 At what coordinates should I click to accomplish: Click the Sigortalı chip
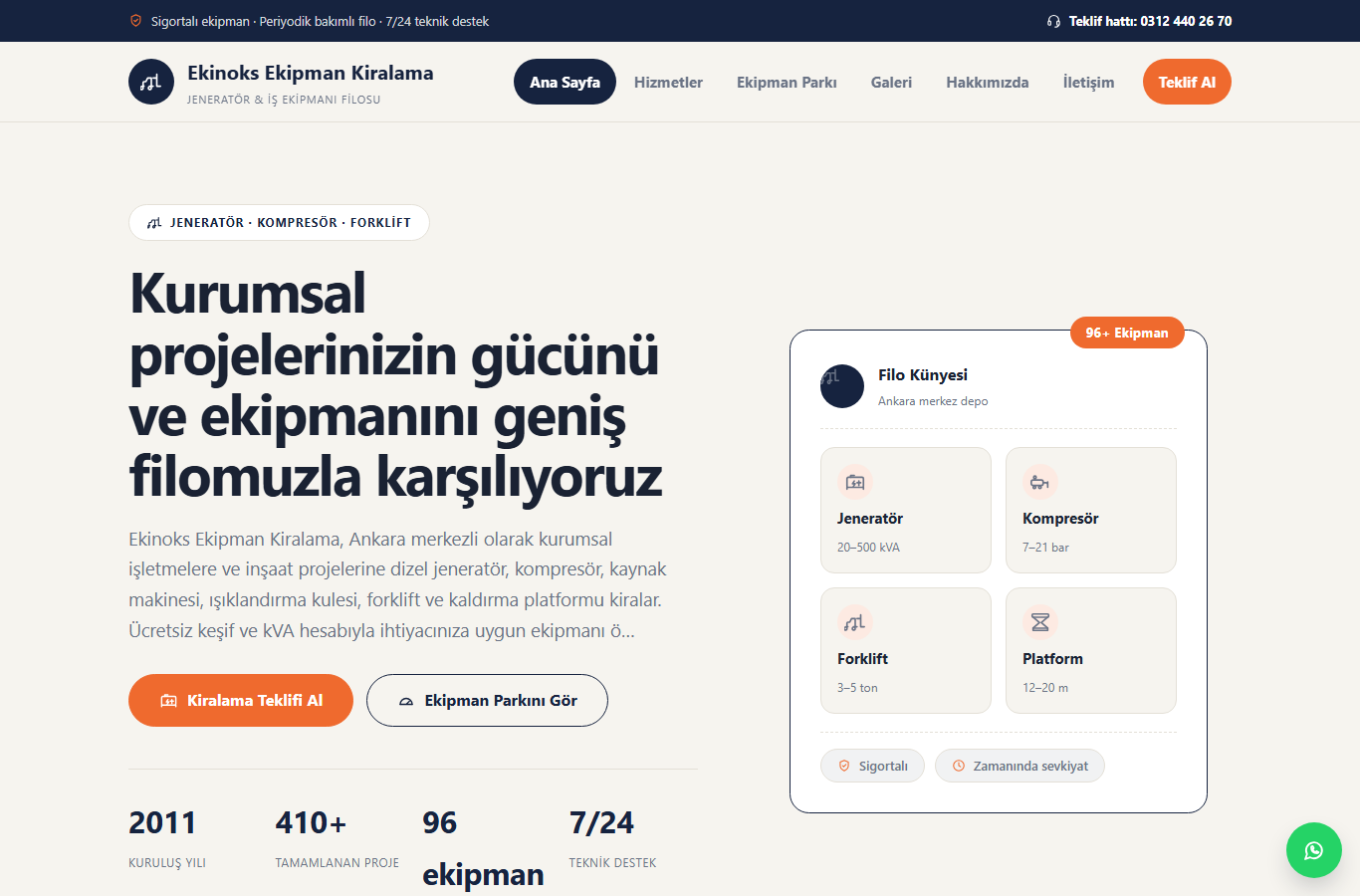pyautogui.click(x=872, y=766)
